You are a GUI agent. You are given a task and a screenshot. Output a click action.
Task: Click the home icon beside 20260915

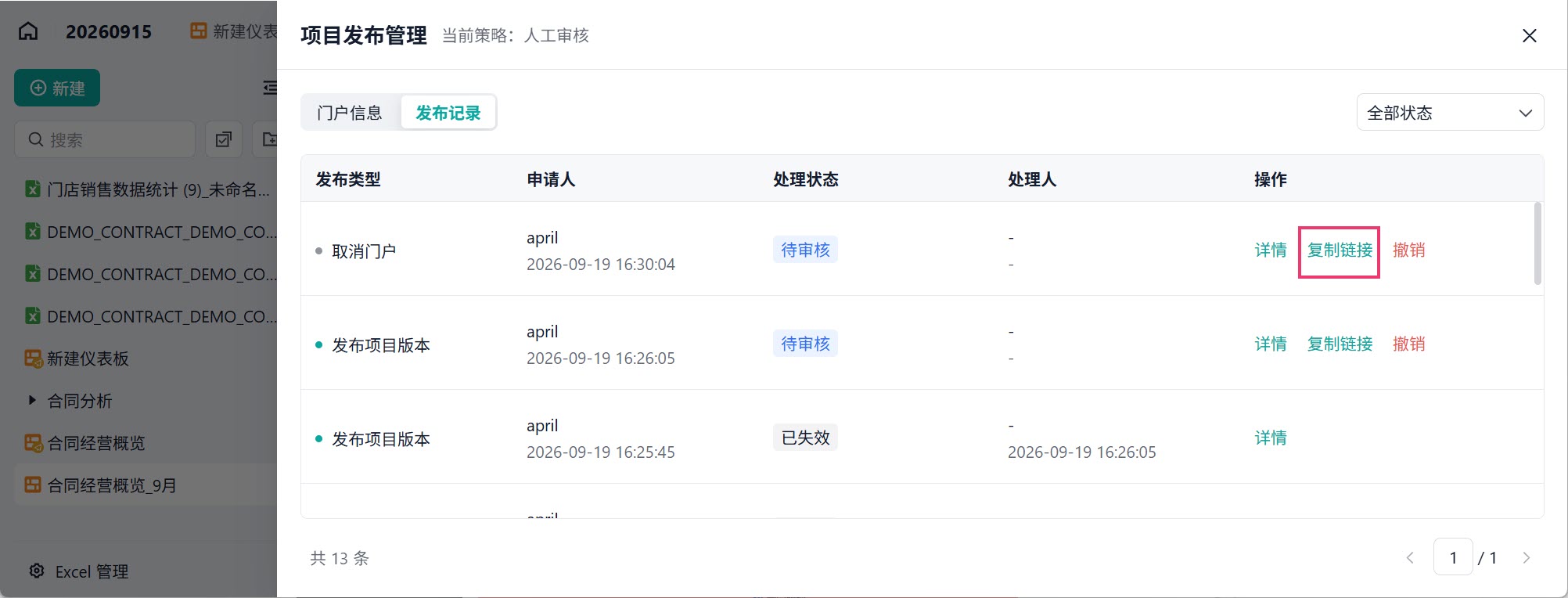point(28,31)
